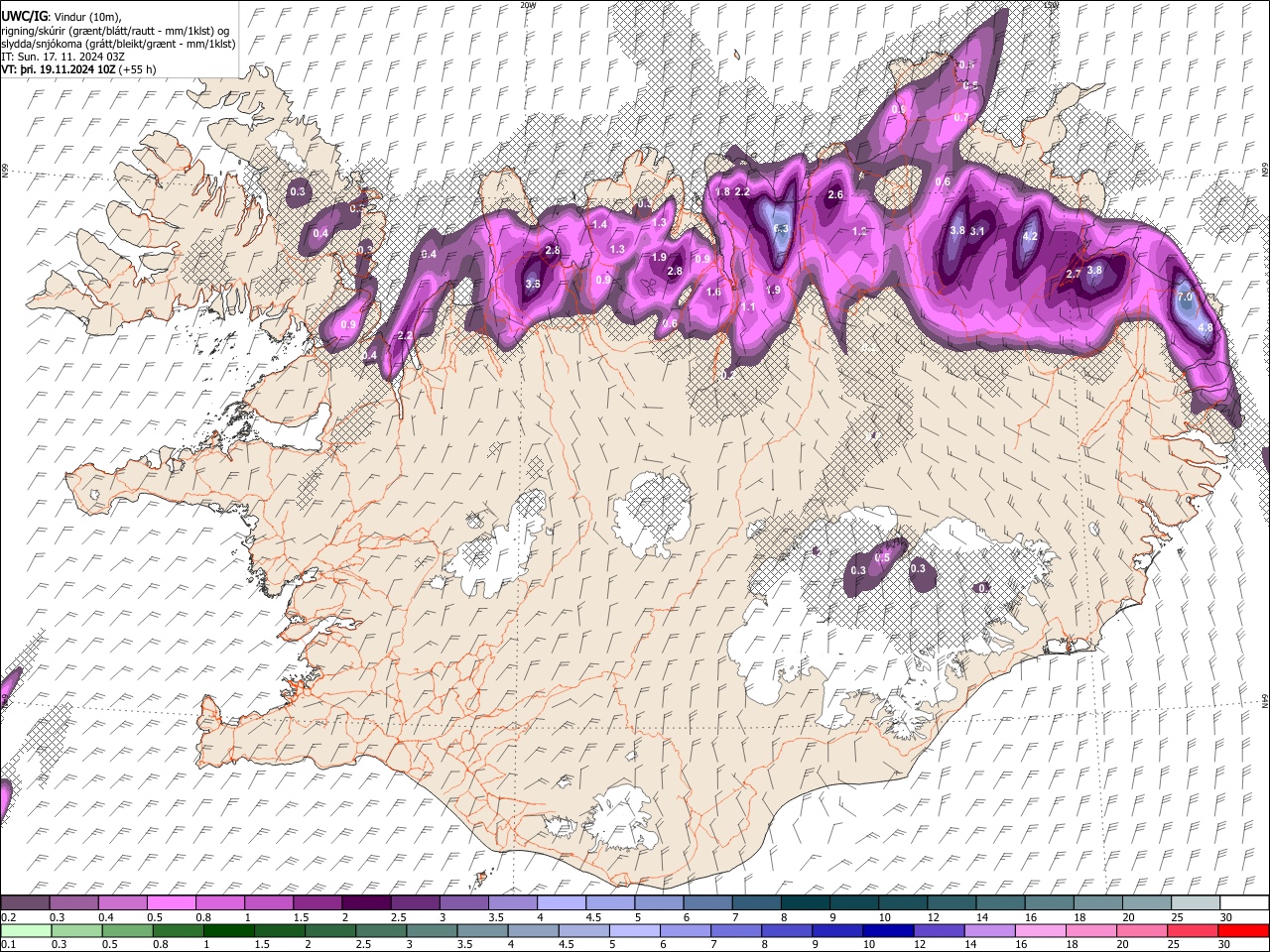Click the dark teal 8 mm snow swatch
1270x952 pixels.
(805, 902)
